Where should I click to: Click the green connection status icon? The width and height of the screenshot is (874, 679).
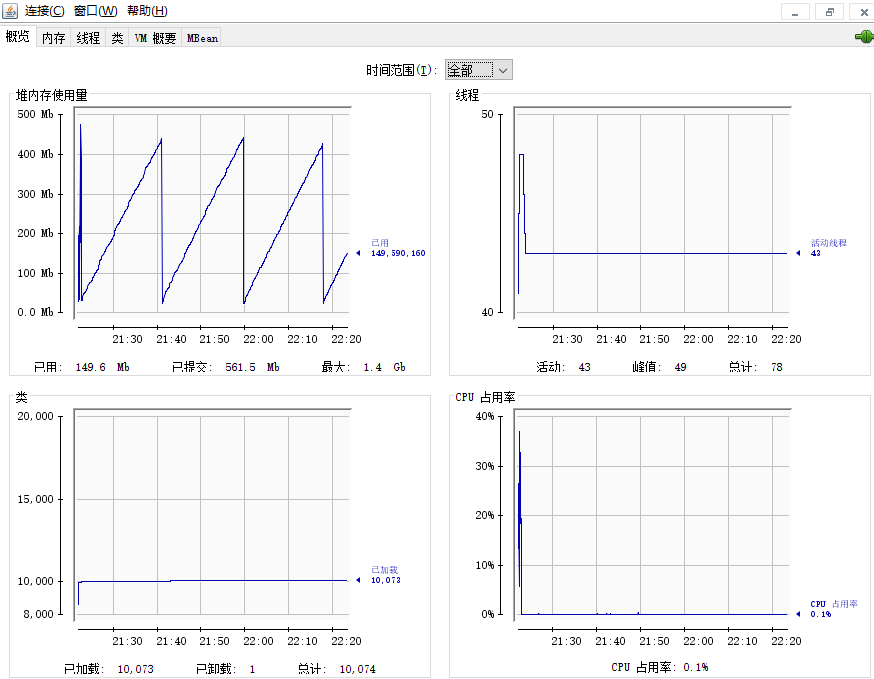point(864,37)
